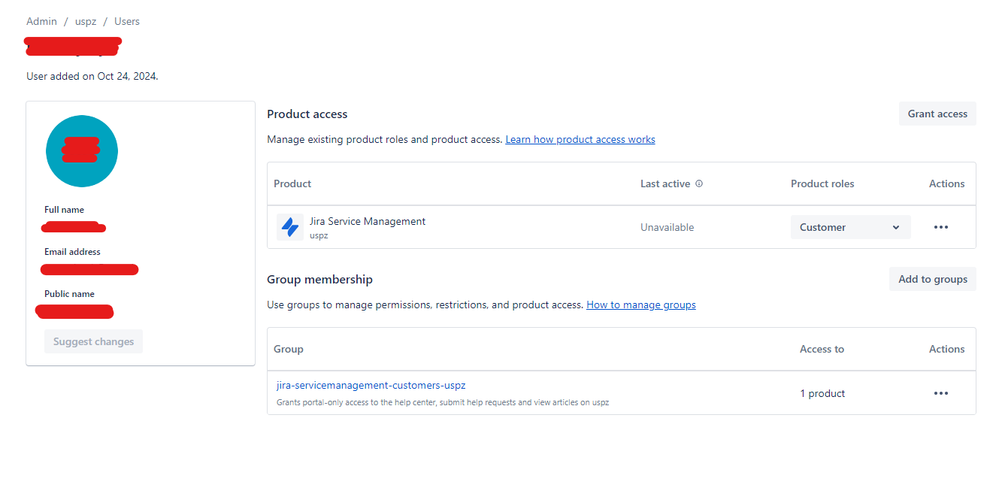Click the Group column header
Image resolution: width=999 pixels, height=491 pixels.
pos(288,349)
